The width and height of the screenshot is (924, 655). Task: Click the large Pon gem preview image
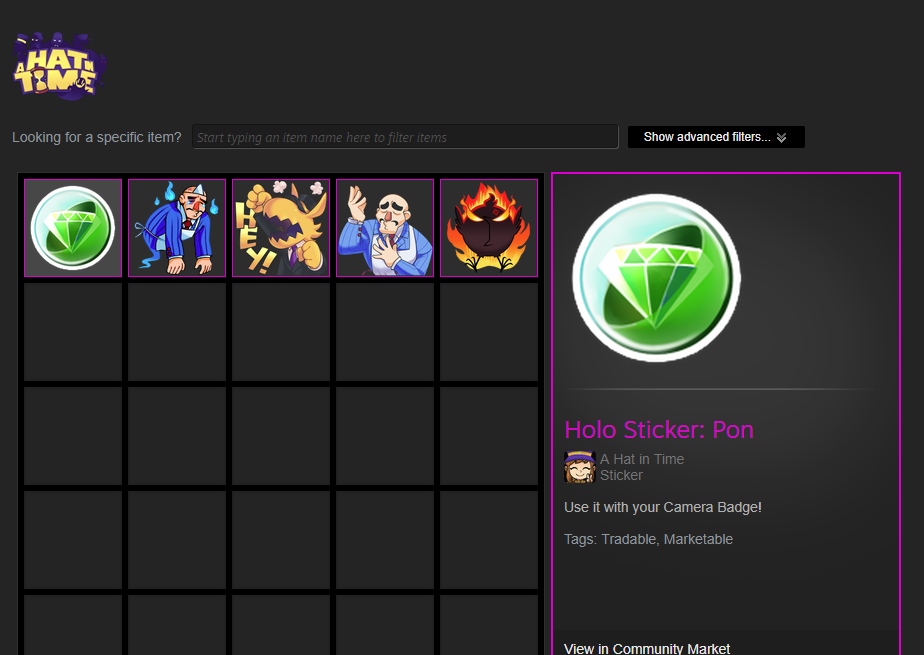tap(656, 278)
